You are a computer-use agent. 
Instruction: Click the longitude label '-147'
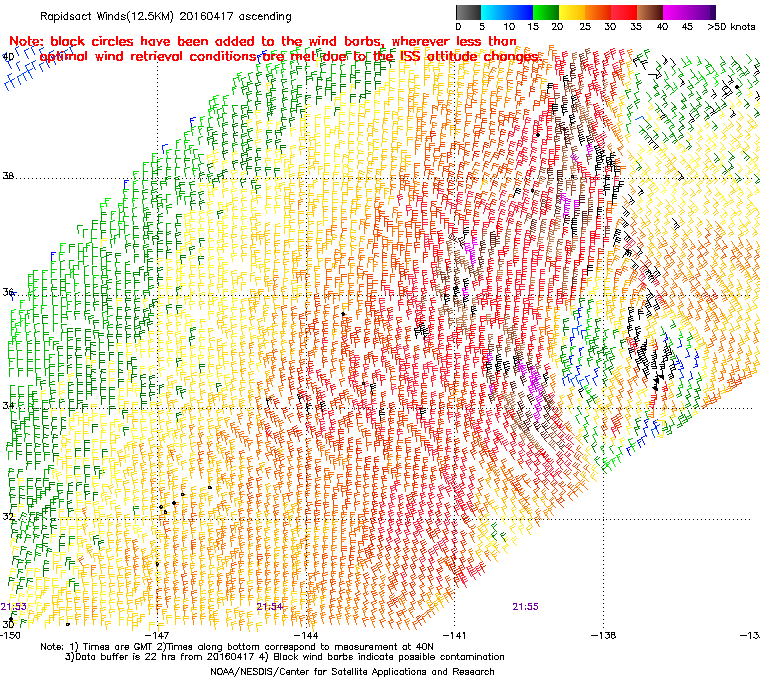click(x=157, y=635)
